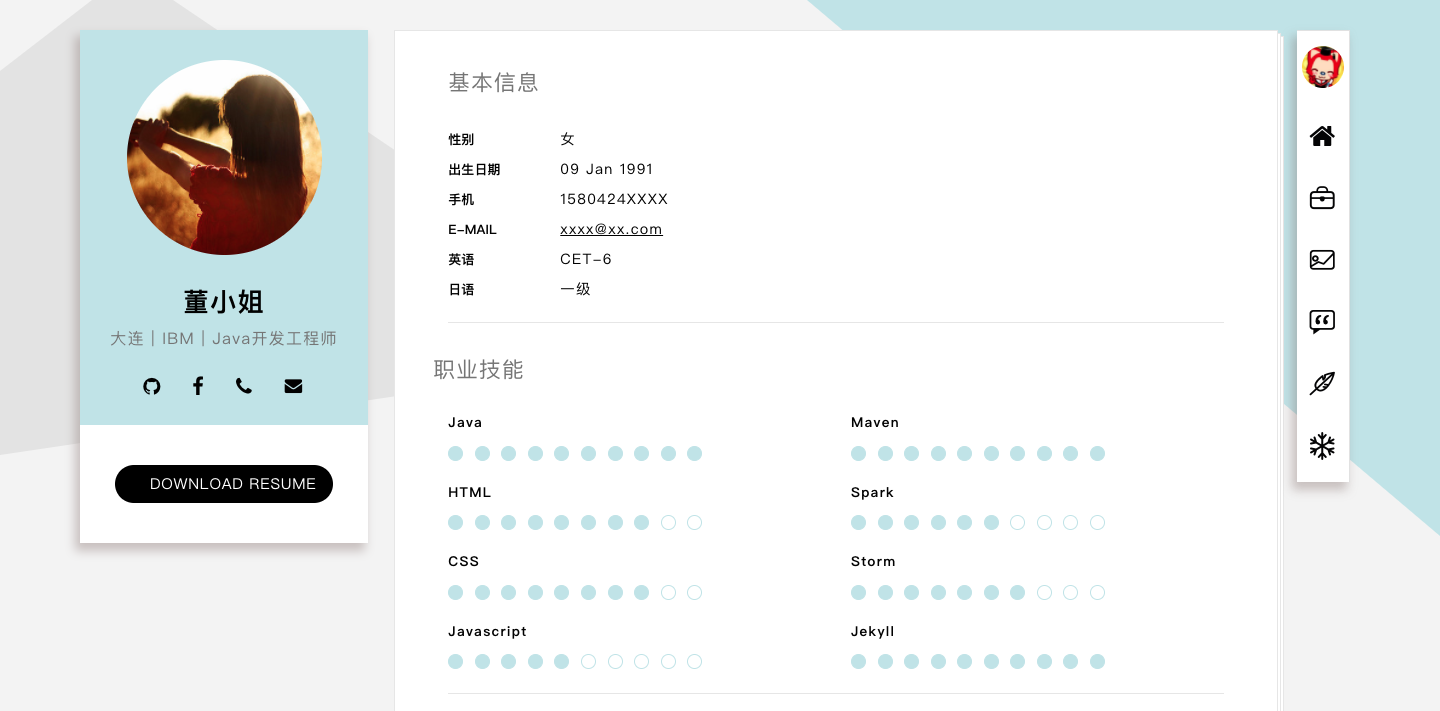The image size is (1440, 711).
Task: Toggle the last empty HTML skill dot
Action: pyautogui.click(x=694, y=522)
